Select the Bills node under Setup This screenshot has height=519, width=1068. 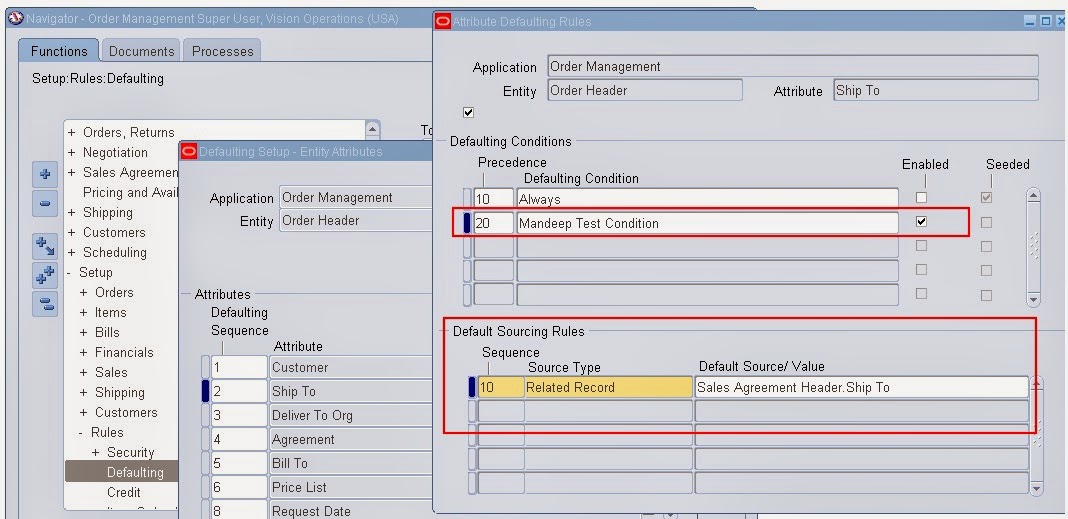107,332
